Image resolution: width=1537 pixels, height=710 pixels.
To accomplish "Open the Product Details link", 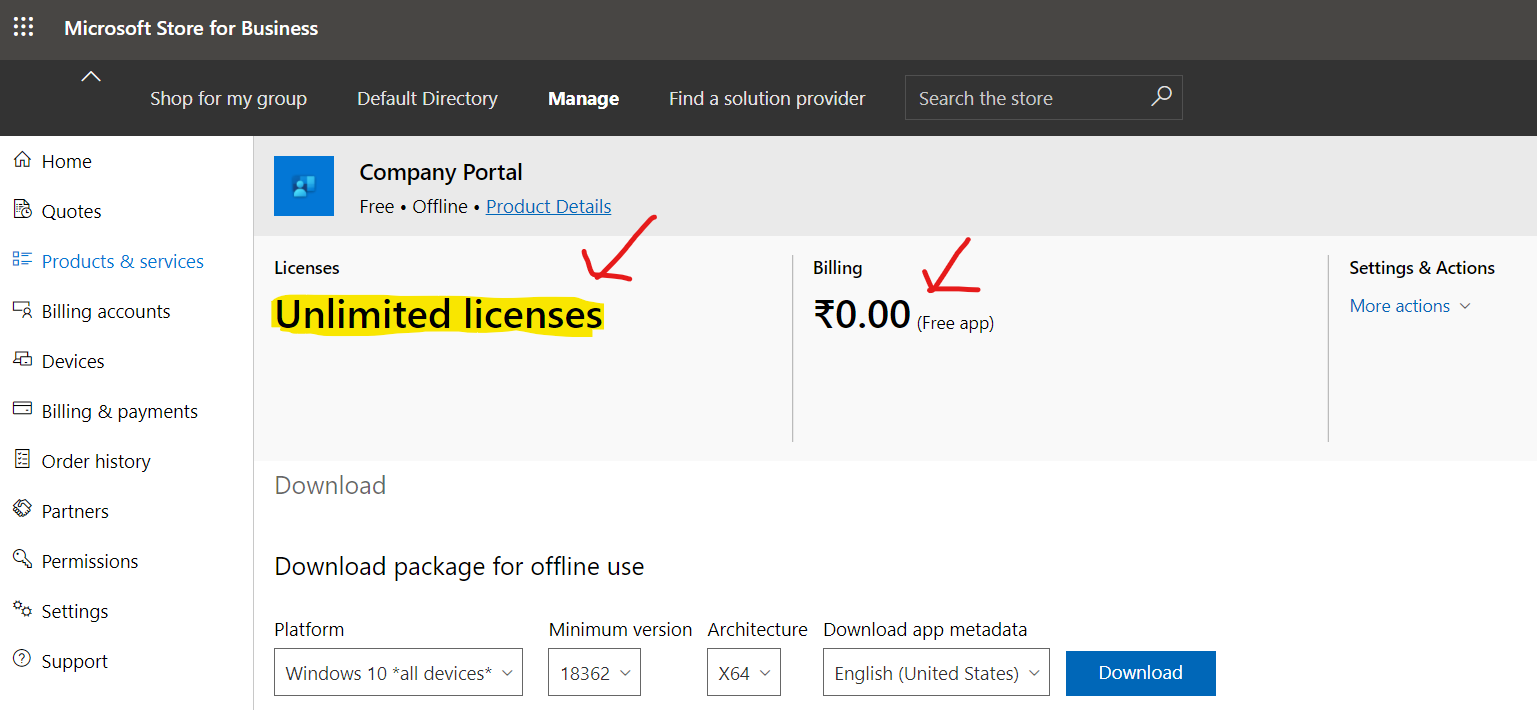I will [549, 206].
